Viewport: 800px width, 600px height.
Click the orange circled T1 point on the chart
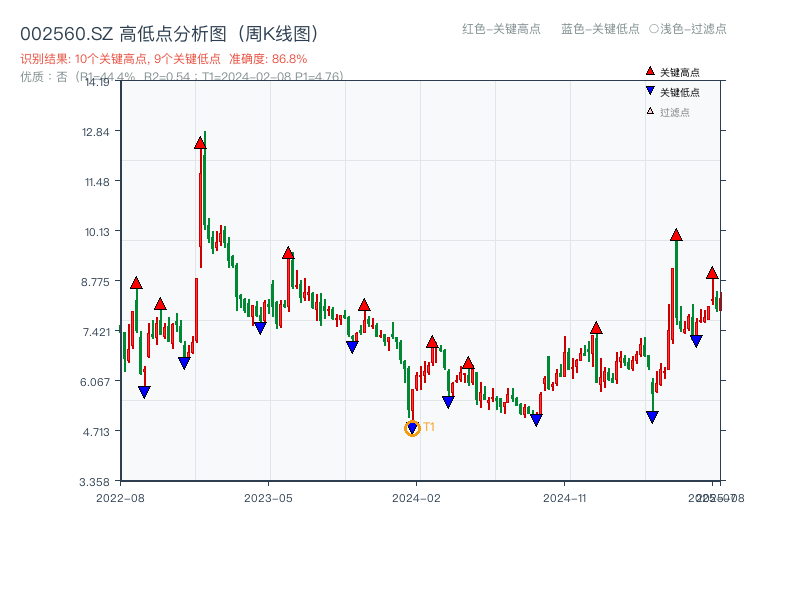tap(412, 430)
